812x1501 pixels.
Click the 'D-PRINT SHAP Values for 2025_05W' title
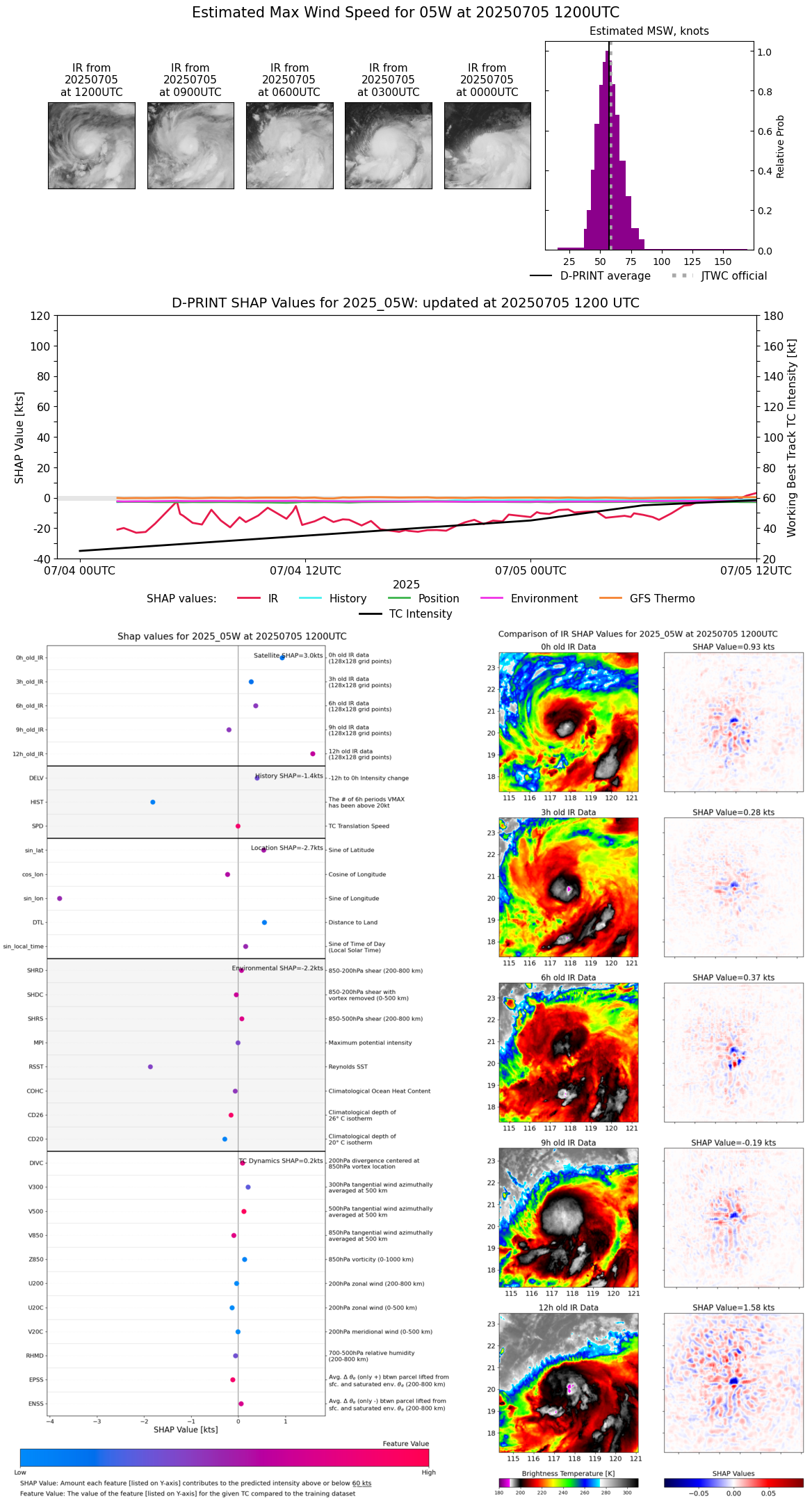(x=406, y=303)
